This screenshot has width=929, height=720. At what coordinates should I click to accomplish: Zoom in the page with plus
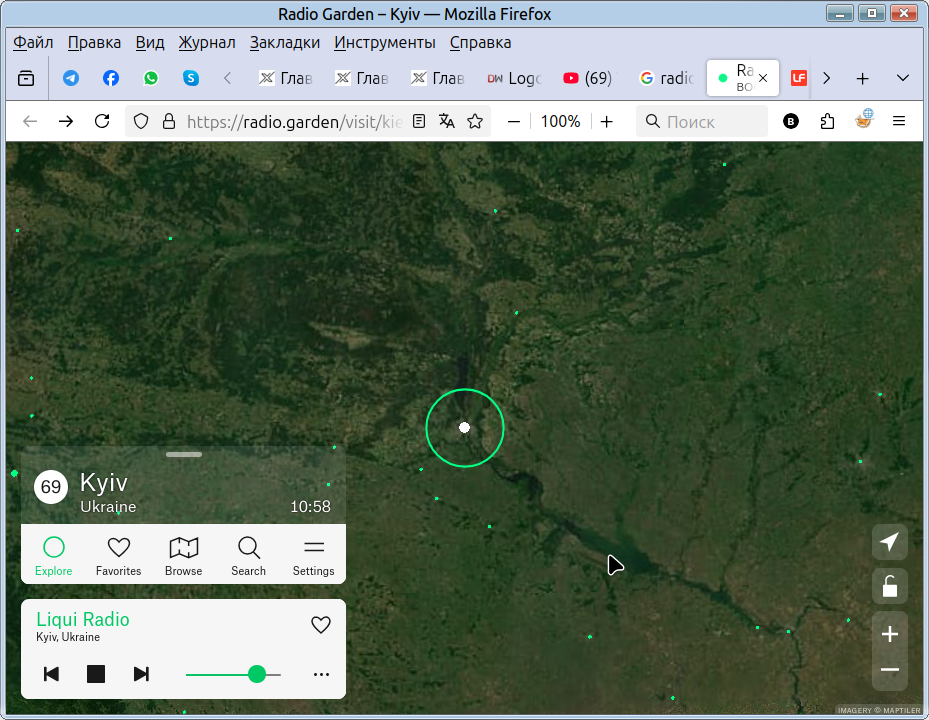tap(607, 121)
